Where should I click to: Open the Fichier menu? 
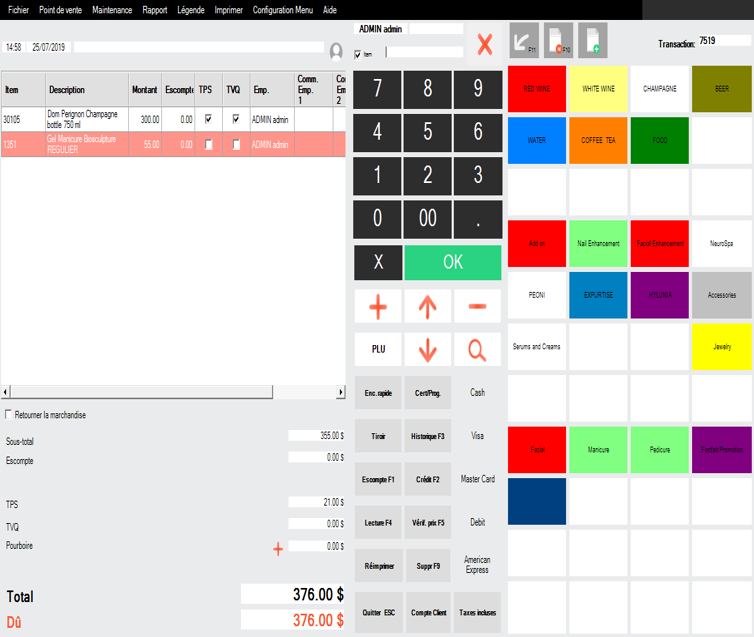pyautogui.click(x=18, y=10)
